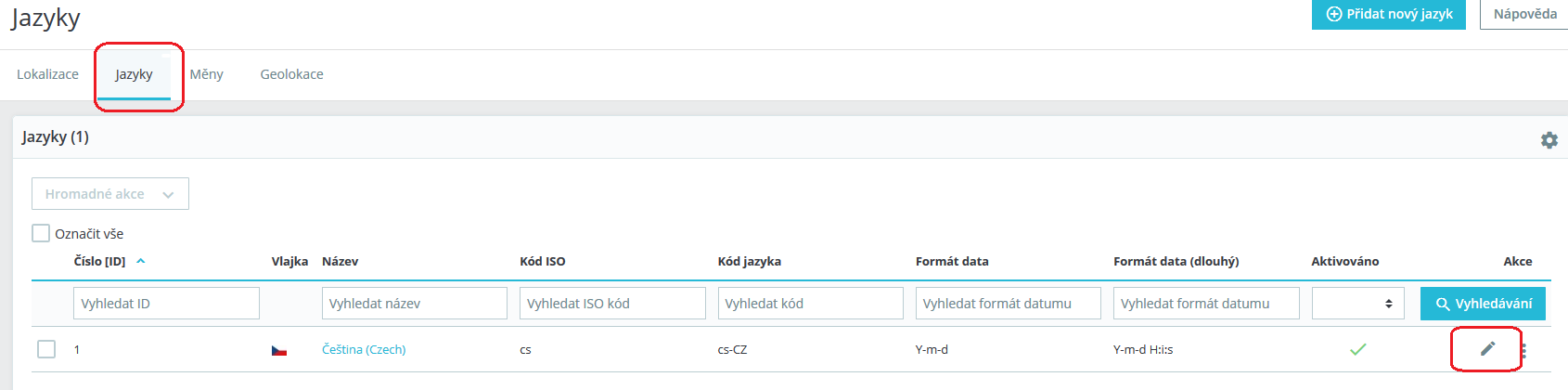The image size is (1568, 390).
Task: Open the Geolokace tab
Action: (x=291, y=74)
